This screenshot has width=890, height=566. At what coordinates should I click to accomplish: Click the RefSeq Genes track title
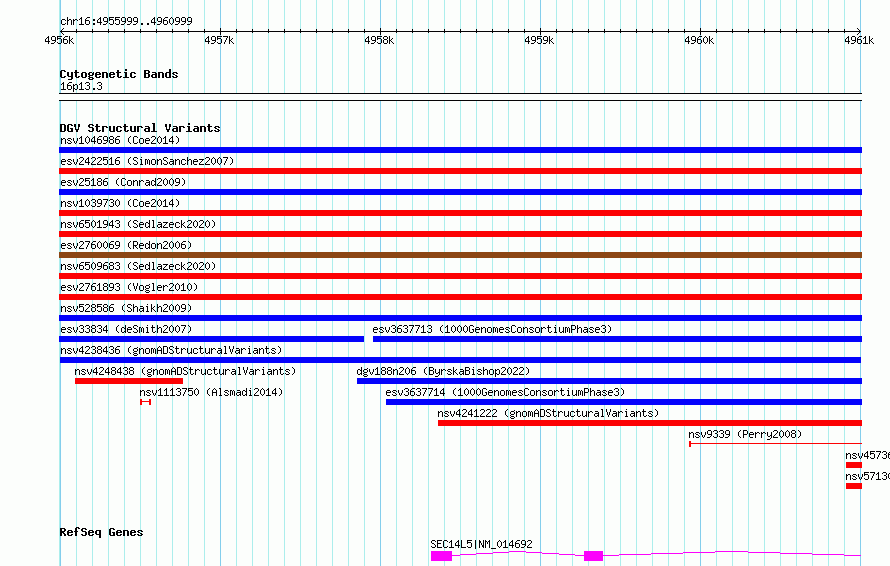[x=101, y=532]
